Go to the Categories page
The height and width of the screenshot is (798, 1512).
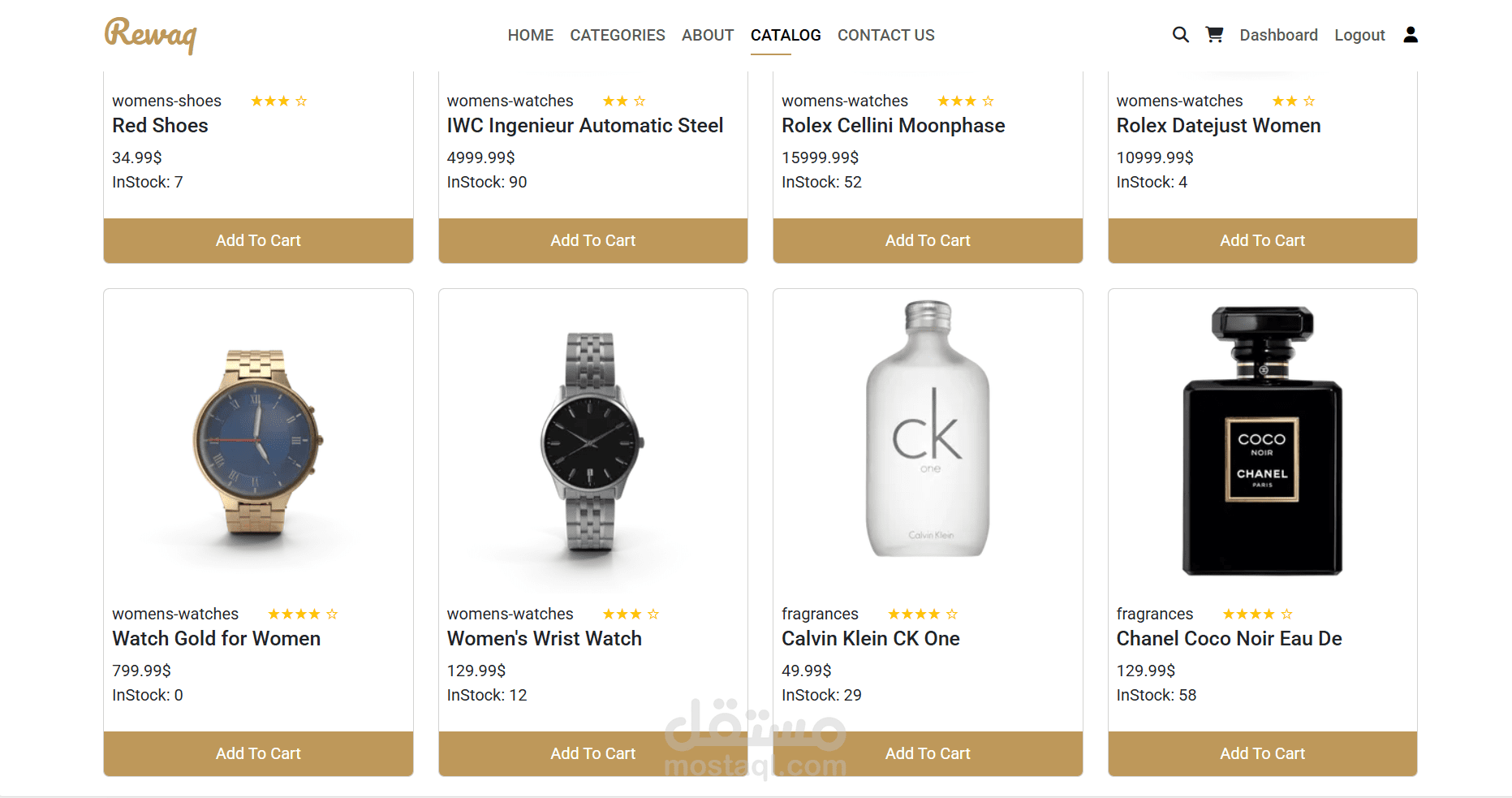618,36
